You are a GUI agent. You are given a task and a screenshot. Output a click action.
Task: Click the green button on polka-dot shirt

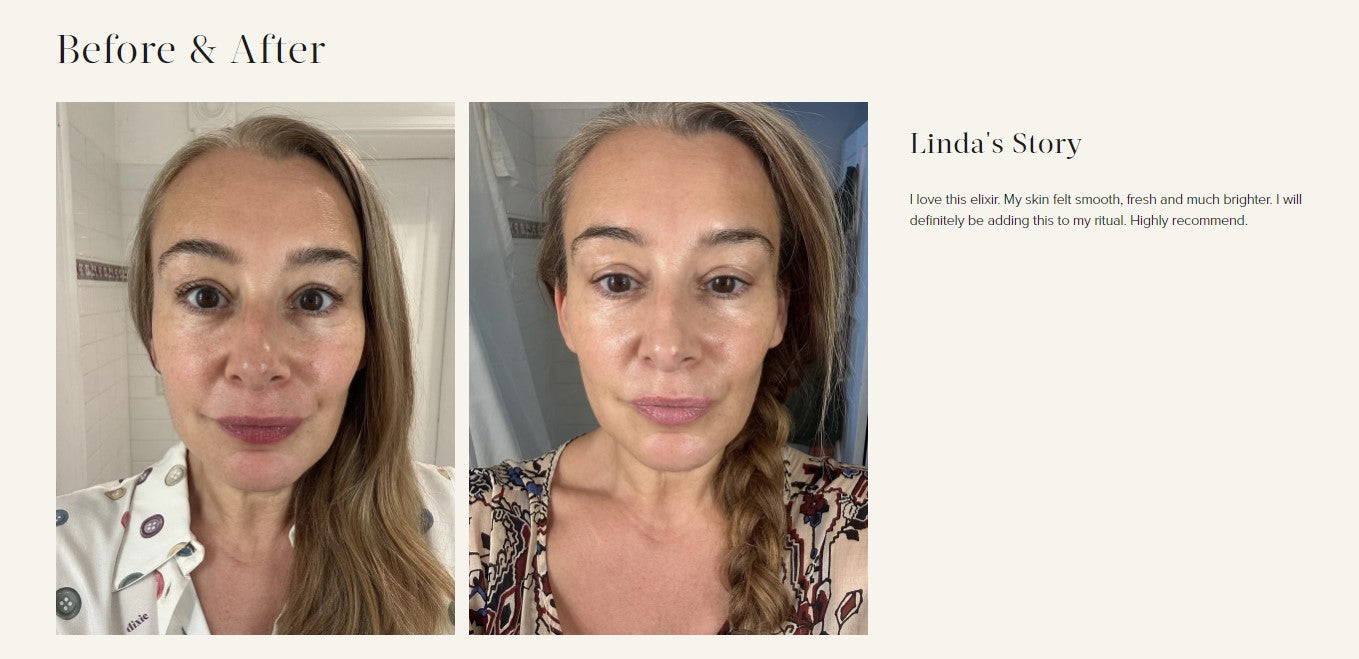[x=68, y=603]
